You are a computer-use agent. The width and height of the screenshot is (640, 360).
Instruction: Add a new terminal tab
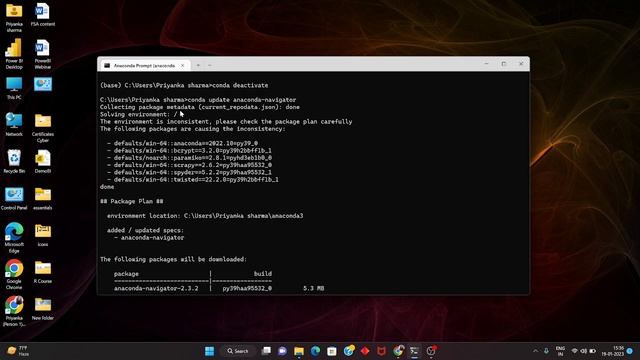click(198, 65)
